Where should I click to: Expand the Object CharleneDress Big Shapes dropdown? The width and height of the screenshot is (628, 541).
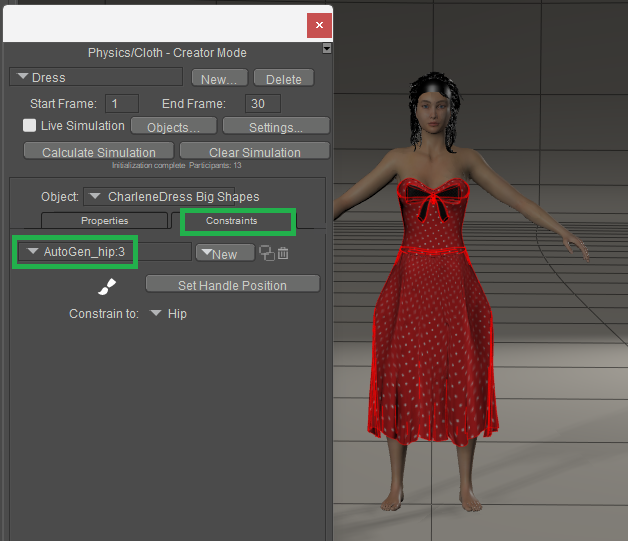click(x=160, y=197)
